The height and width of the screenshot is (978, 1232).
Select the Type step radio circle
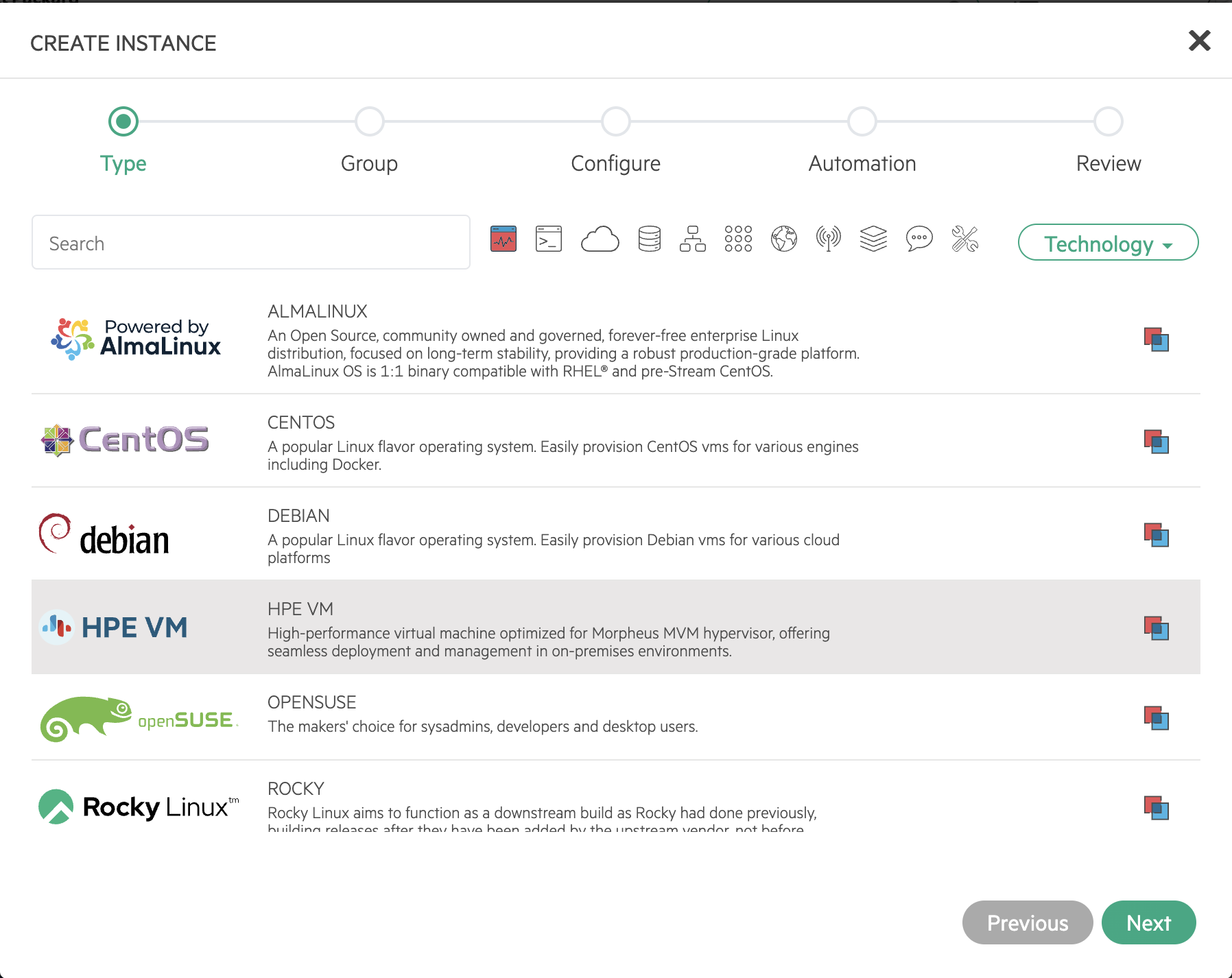[123, 122]
